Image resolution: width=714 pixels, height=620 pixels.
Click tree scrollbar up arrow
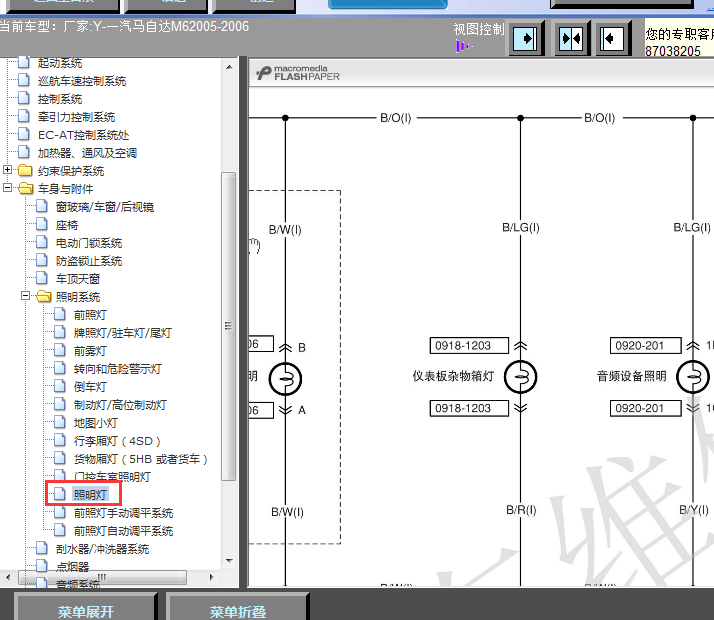(229, 67)
